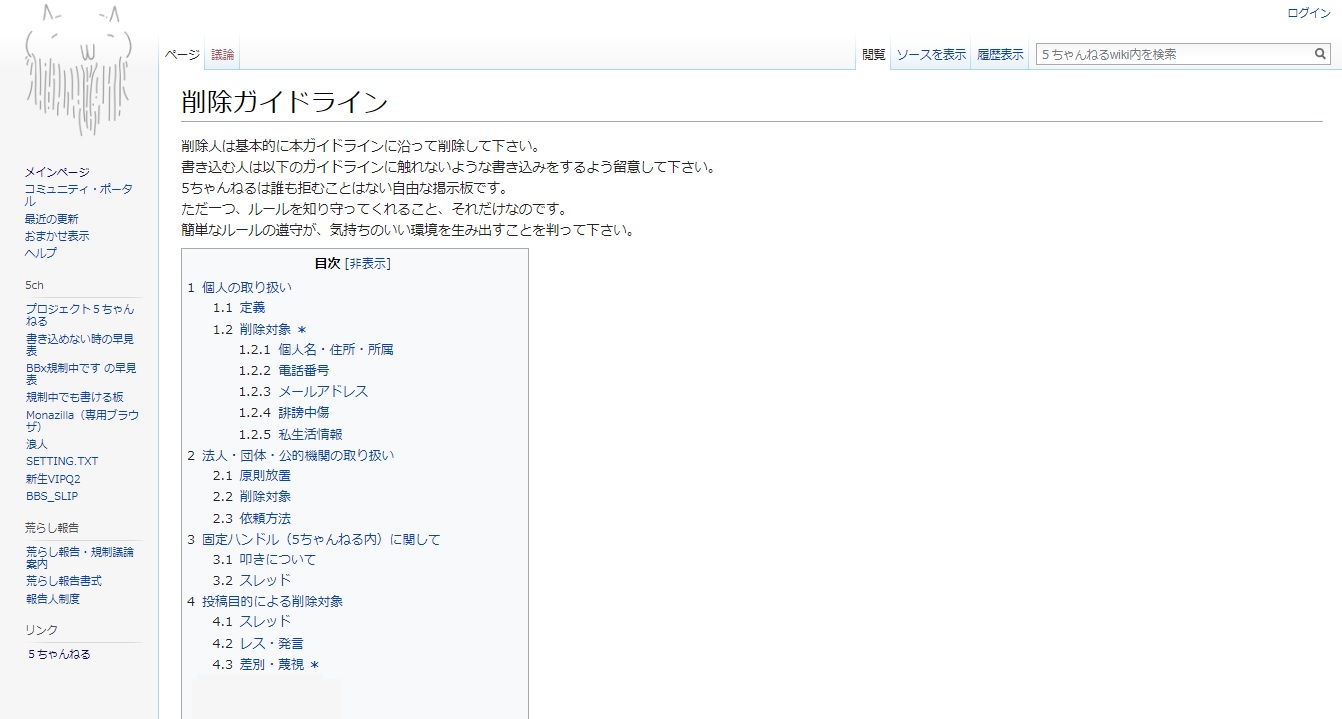Open 荒らし報告書式 link
This screenshot has height=719, width=1342.
[x=64, y=581]
